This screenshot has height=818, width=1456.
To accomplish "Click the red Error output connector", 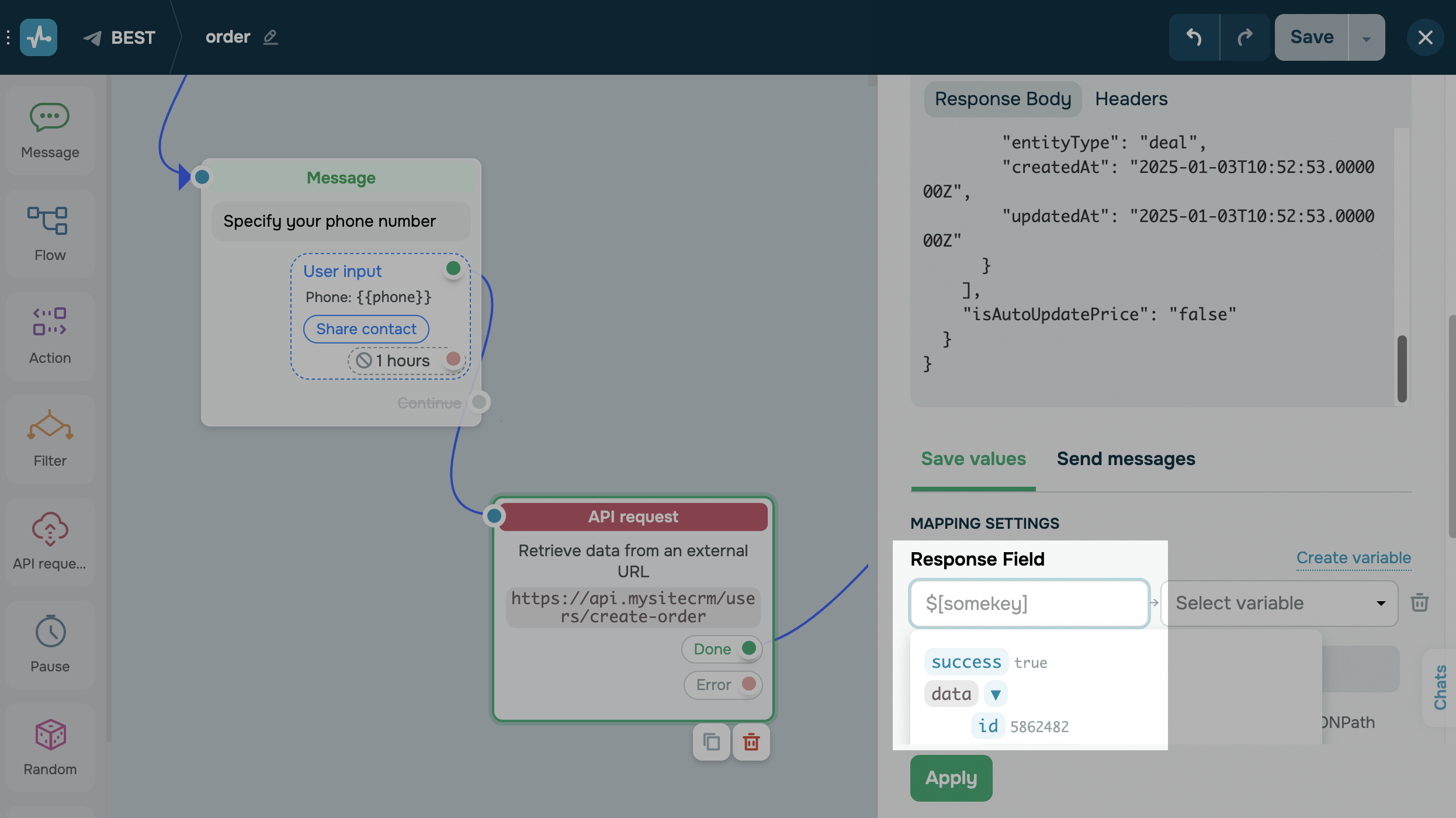I will pyautogui.click(x=748, y=684).
